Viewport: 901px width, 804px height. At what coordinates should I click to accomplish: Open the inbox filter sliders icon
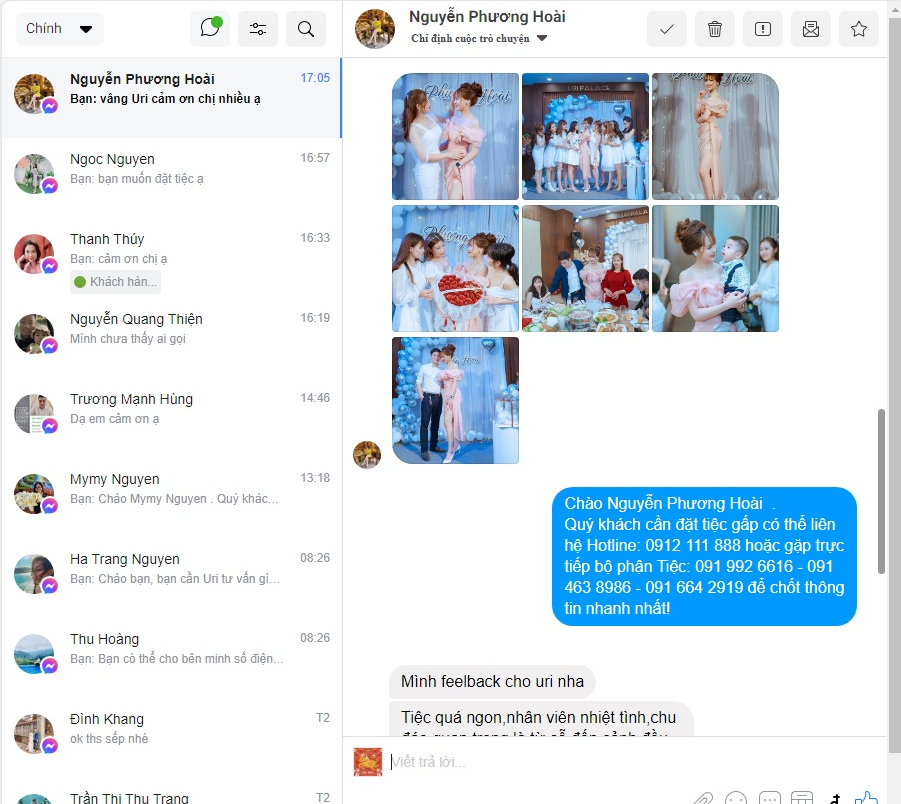tap(257, 29)
